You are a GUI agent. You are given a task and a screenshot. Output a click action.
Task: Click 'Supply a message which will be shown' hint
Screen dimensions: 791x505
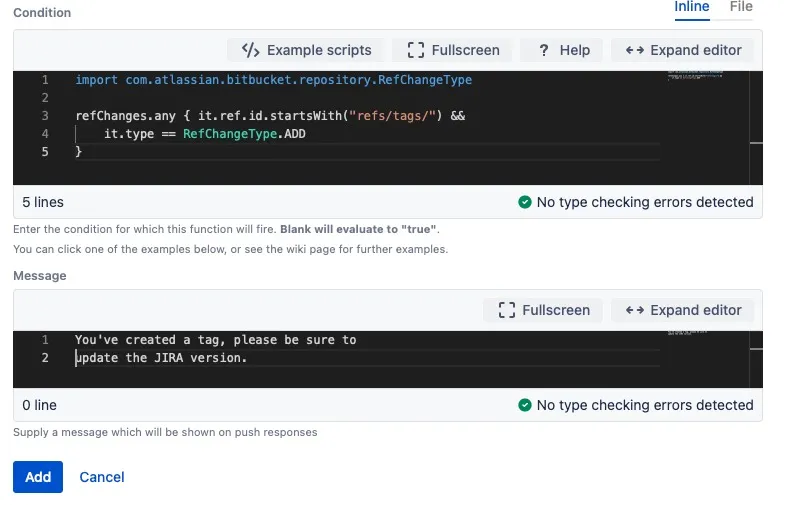165,432
